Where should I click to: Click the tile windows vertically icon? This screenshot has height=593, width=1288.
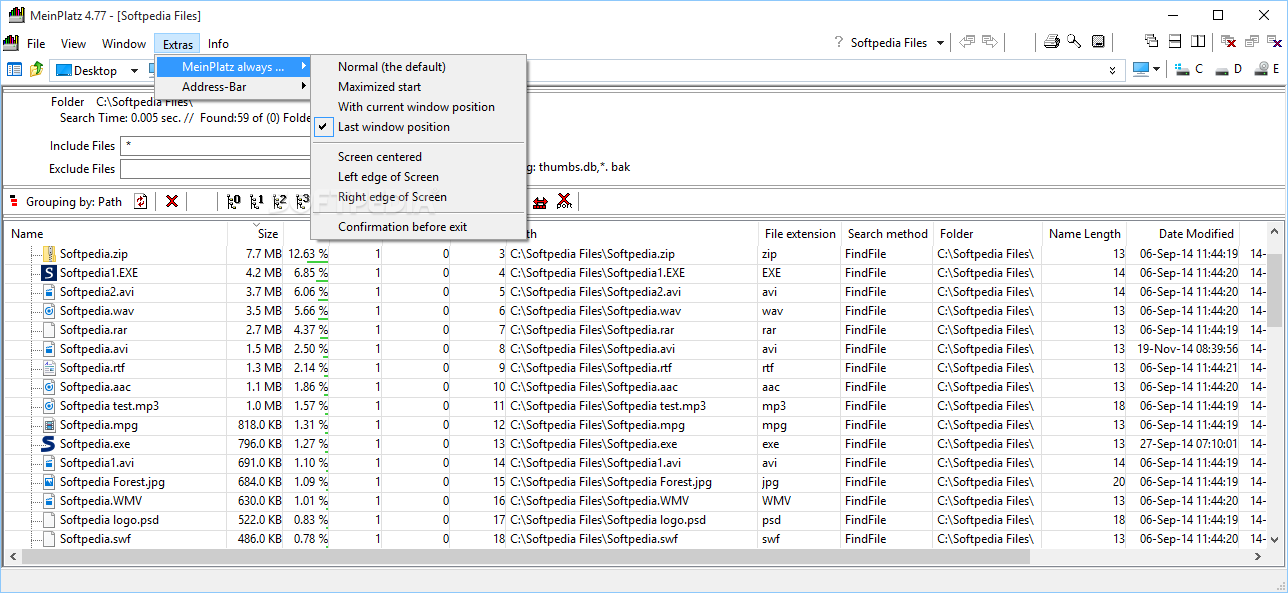tap(1199, 42)
